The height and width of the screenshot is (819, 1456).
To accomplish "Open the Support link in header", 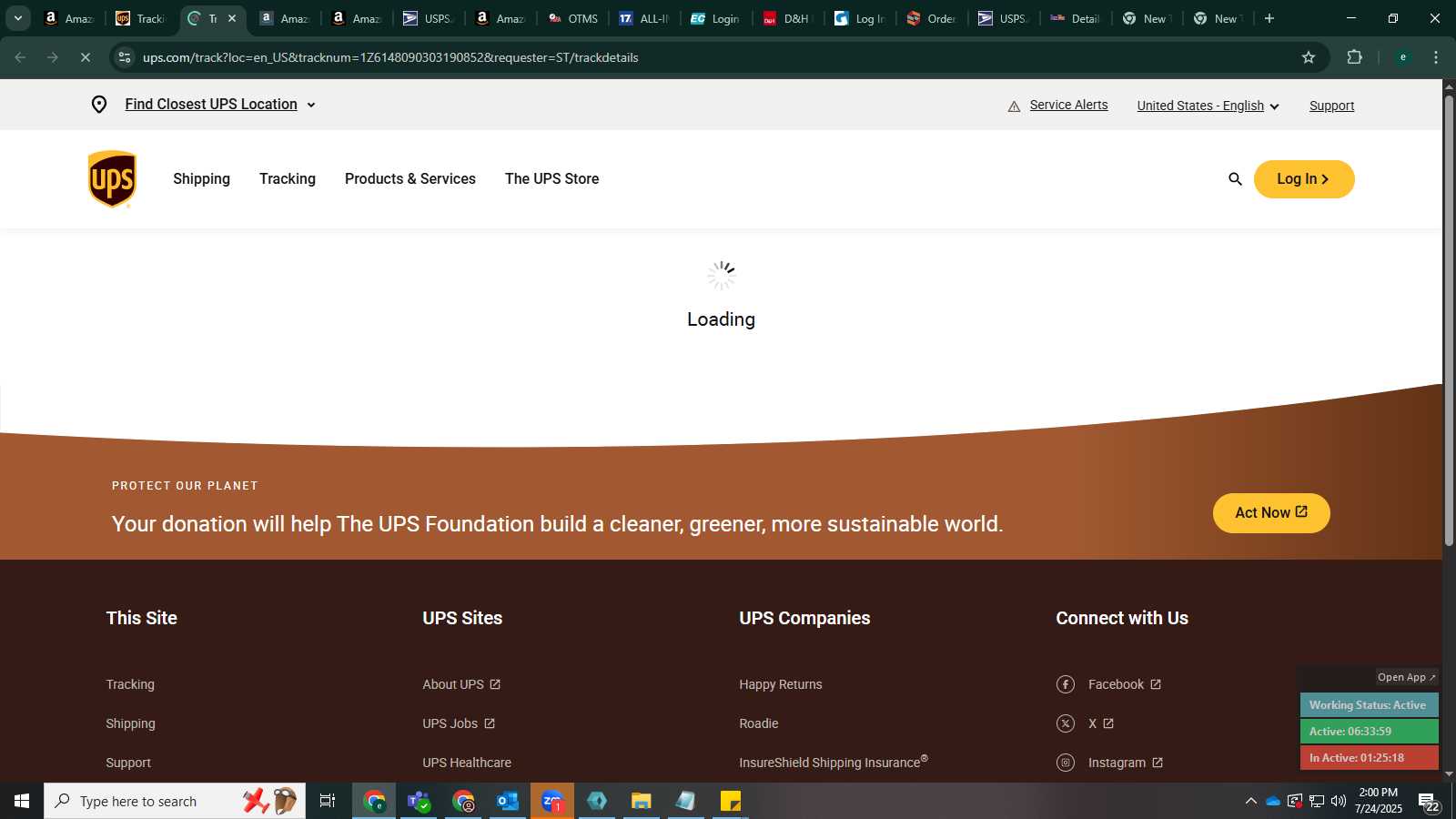I will point(1331,106).
